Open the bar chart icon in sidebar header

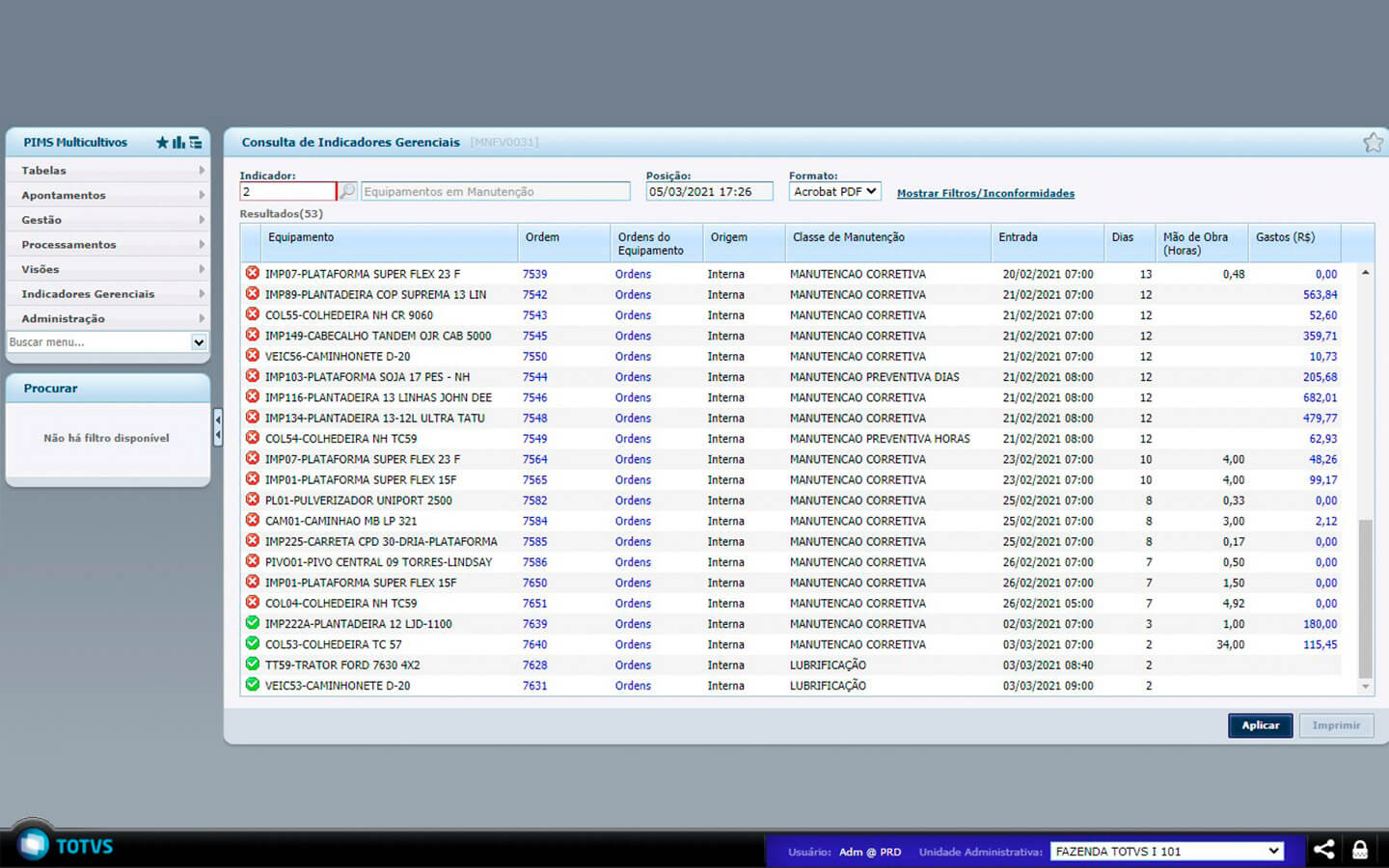tap(178, 143)
